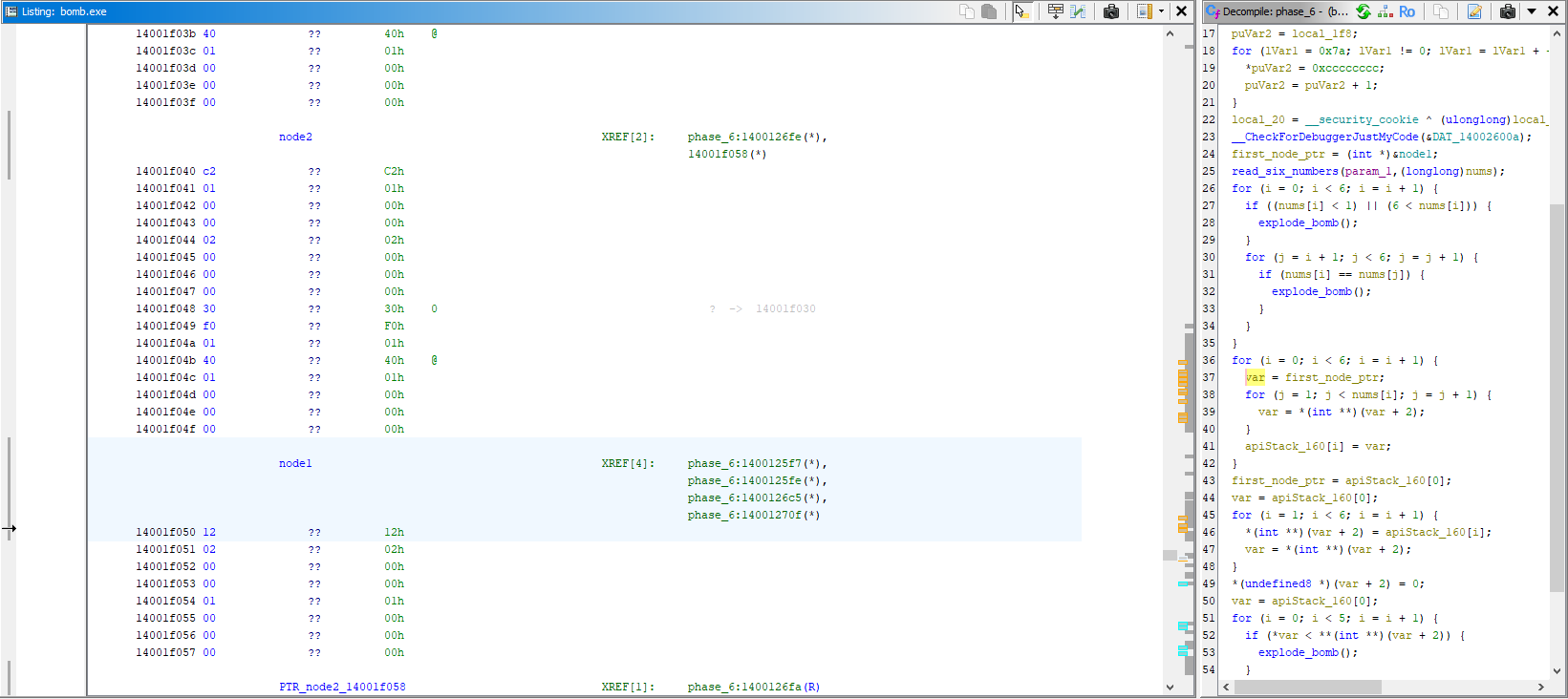Open the Decompile edit signature pencil icon
Screen dimensions: 1568x699
[1474, 11]
